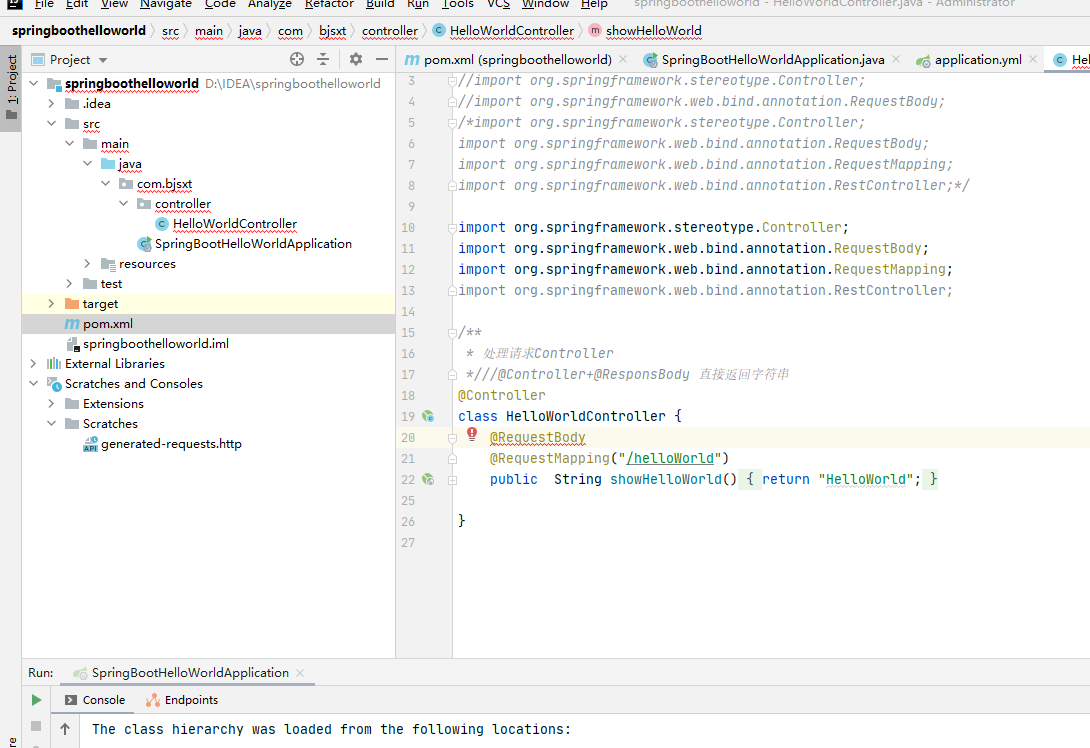Collapse the java folder
This screenshot has width=1090, height=748.
pyautogui.click(x=87, y=163)
